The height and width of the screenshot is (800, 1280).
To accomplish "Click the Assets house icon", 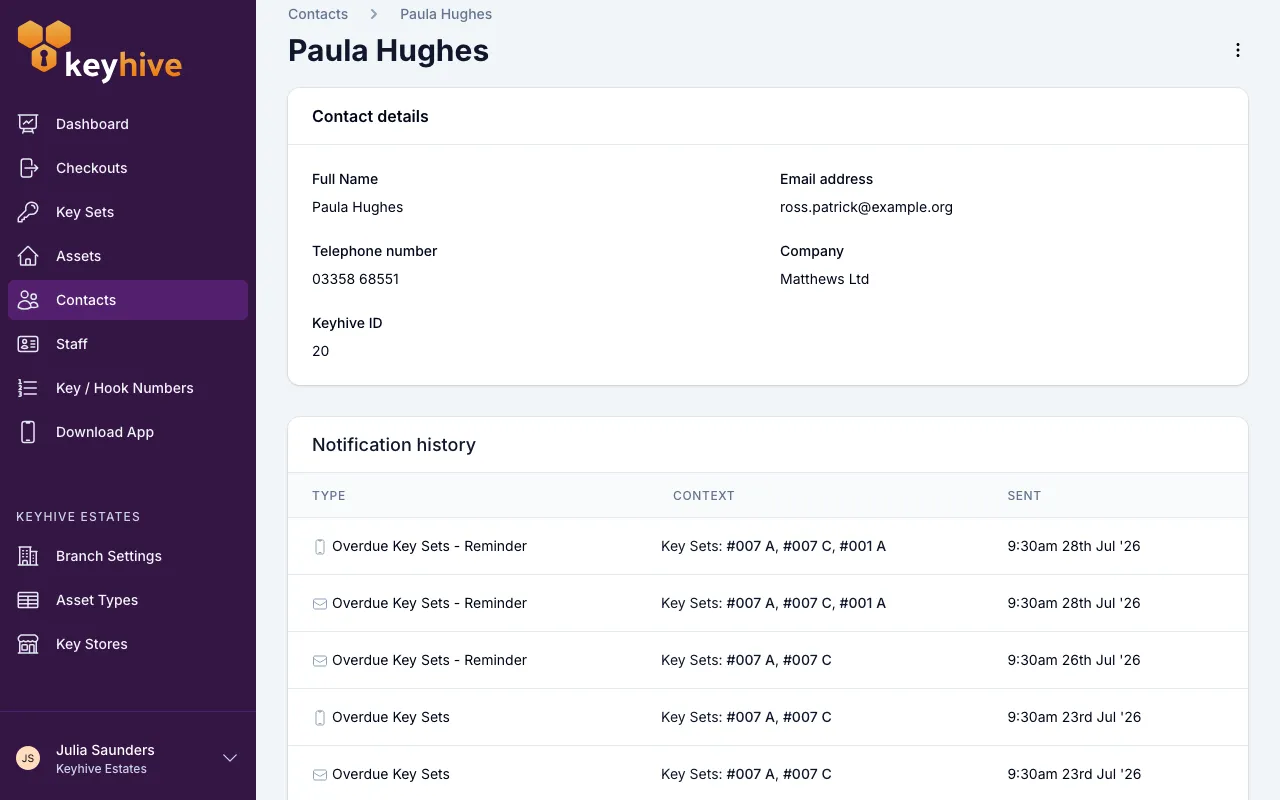I will click(x=28, y=256).
